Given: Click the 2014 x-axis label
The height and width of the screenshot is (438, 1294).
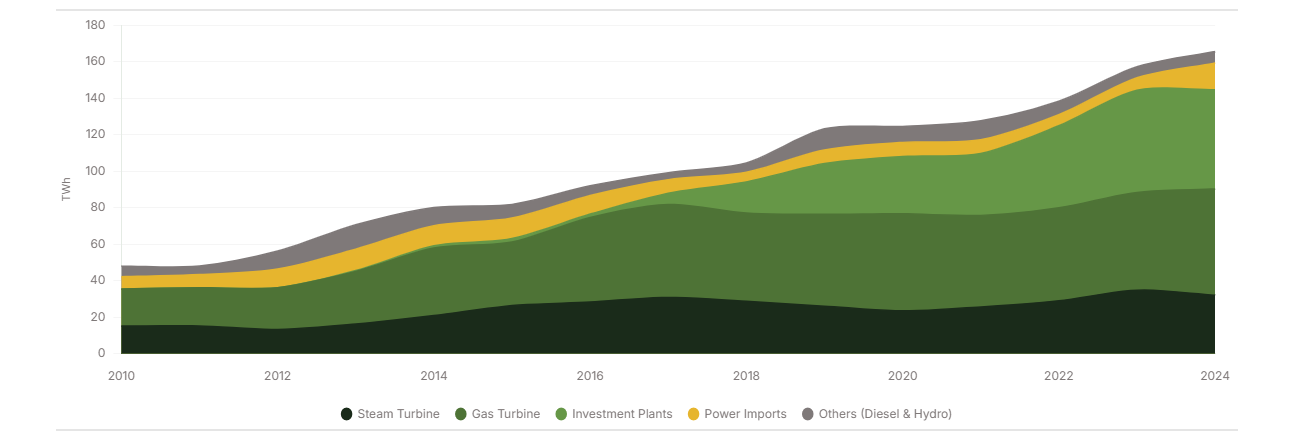Looking at the screenshot, I should [x=434, y=376].
